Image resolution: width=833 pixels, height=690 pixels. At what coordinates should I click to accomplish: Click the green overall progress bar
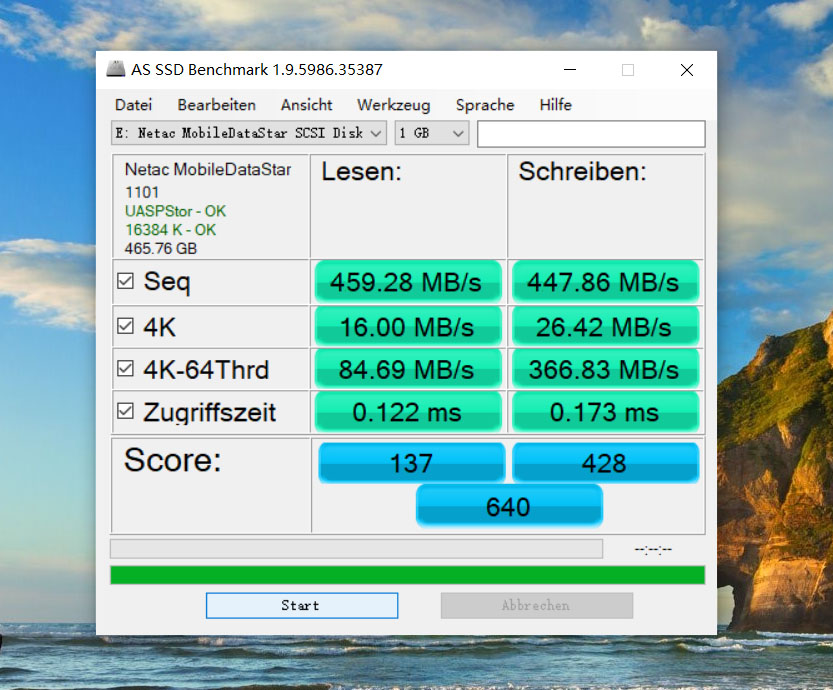pyautogui.click(x=407, y=575)
